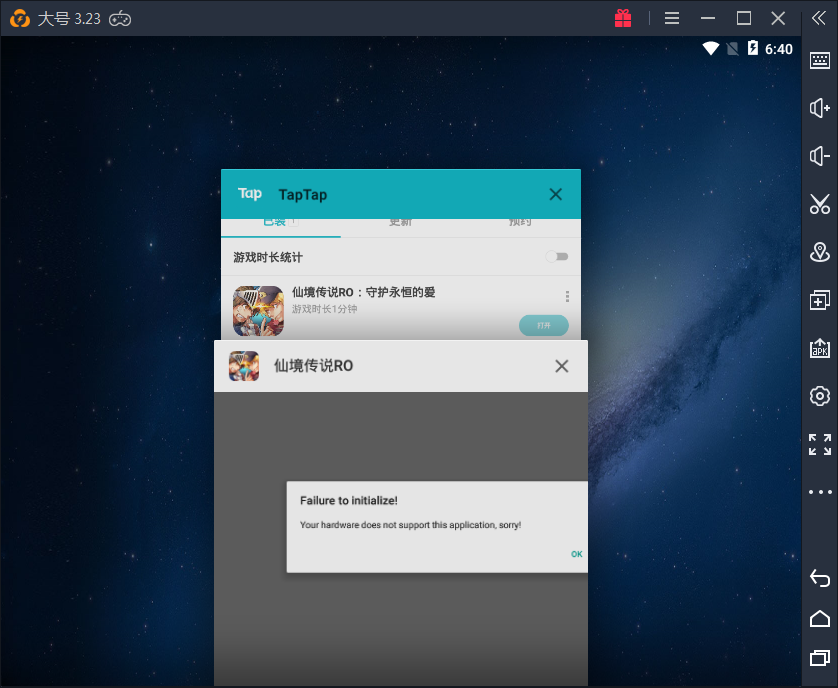
Task: Toggle fullscreen mode in sidebar
Action: (820, 444)
